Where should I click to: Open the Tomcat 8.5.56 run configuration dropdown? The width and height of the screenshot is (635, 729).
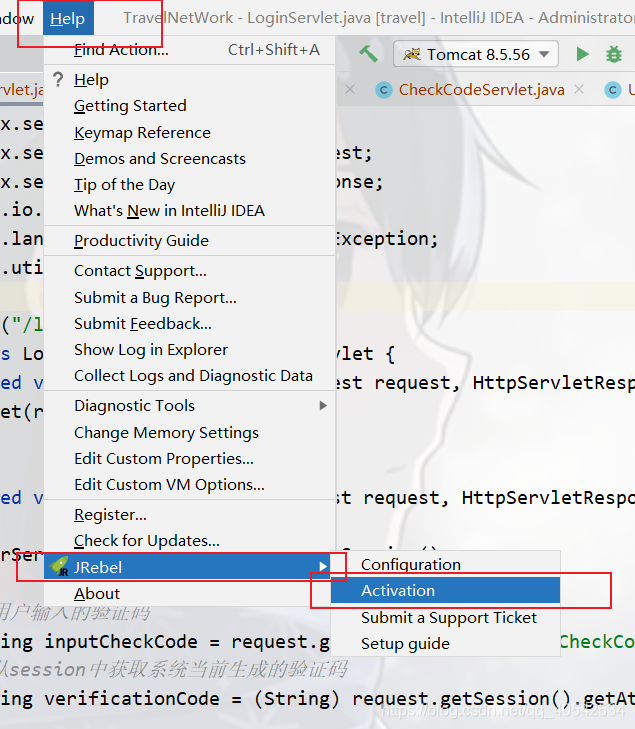coord(476,54)
